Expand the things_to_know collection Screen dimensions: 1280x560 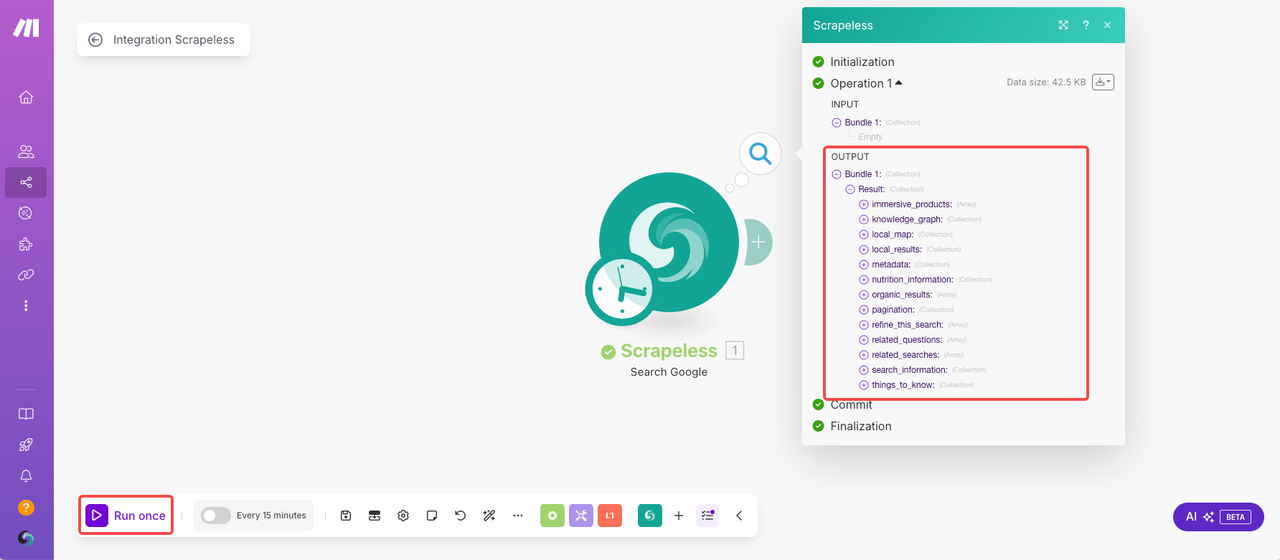(x=864, y=385)
